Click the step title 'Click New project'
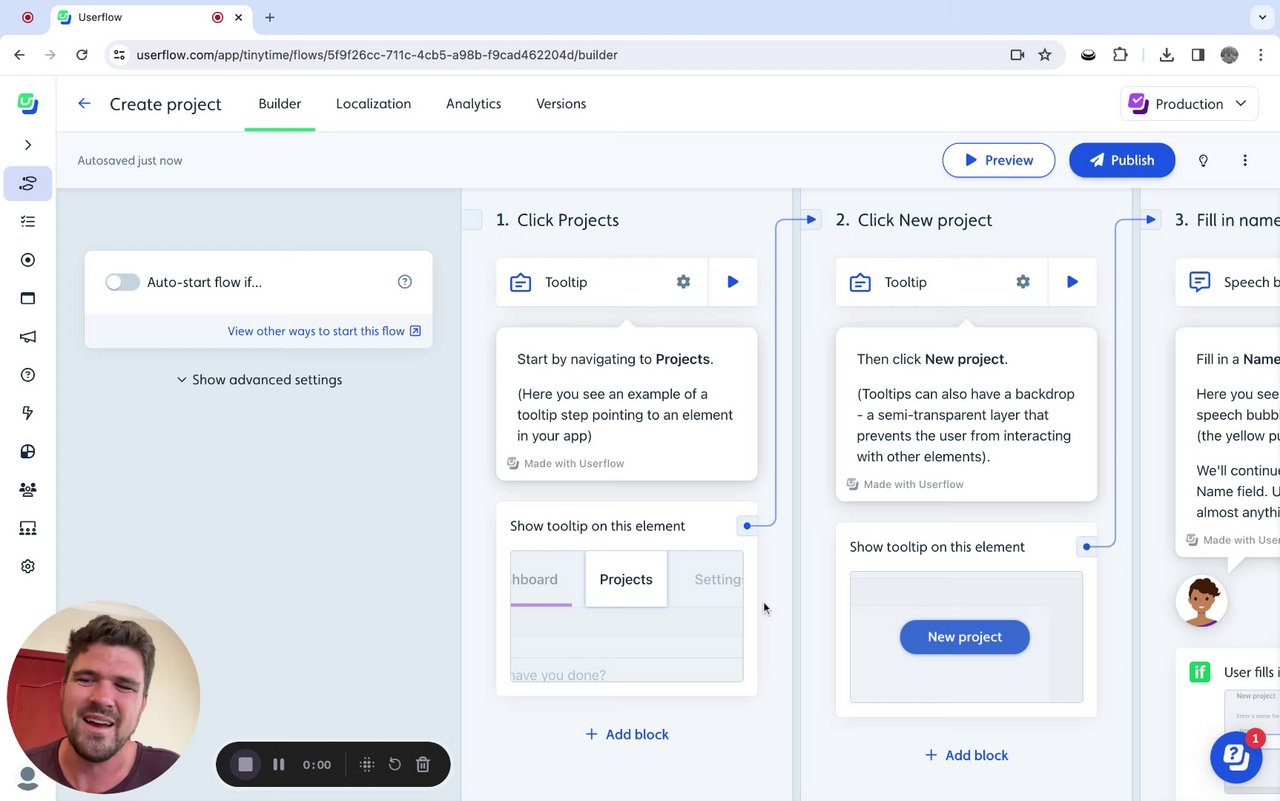Screen dimensions: 1280x801 point(925,220)
